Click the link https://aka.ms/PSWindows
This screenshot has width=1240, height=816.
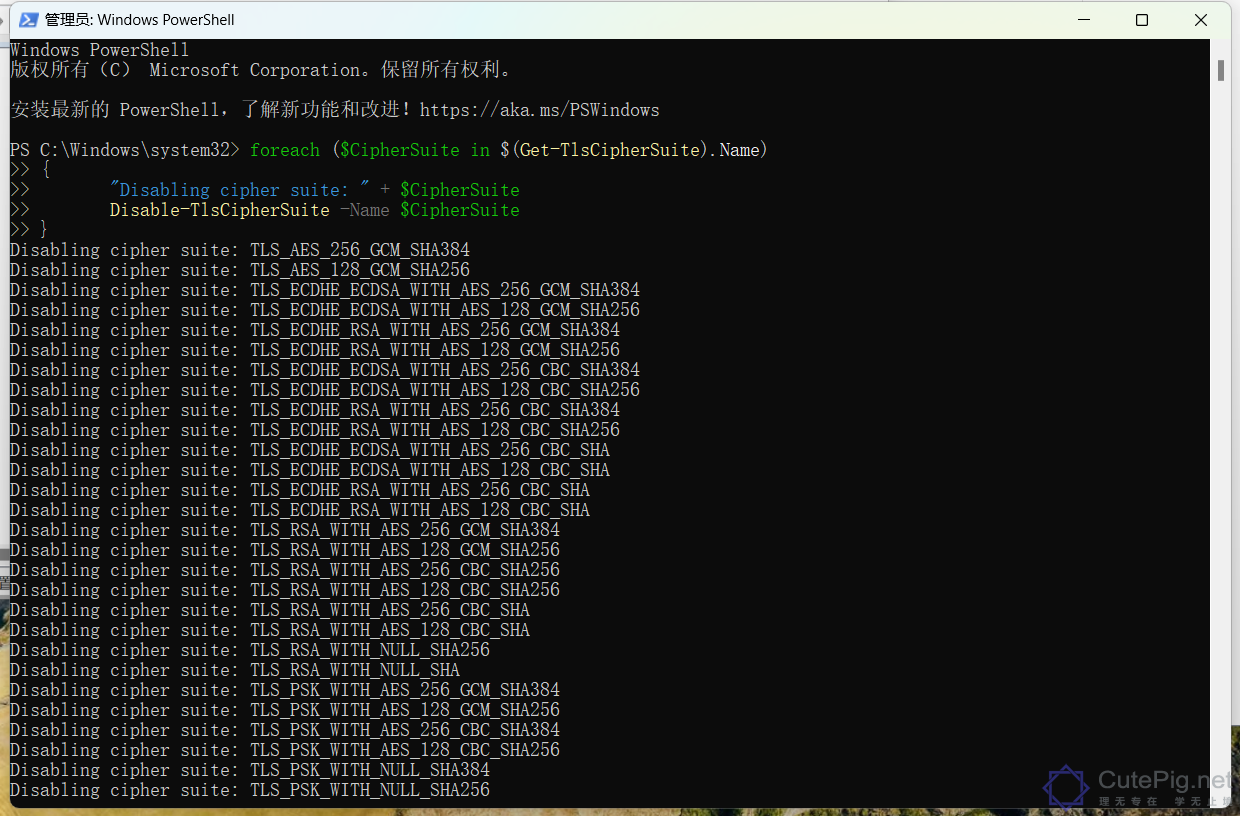(541, 110)
